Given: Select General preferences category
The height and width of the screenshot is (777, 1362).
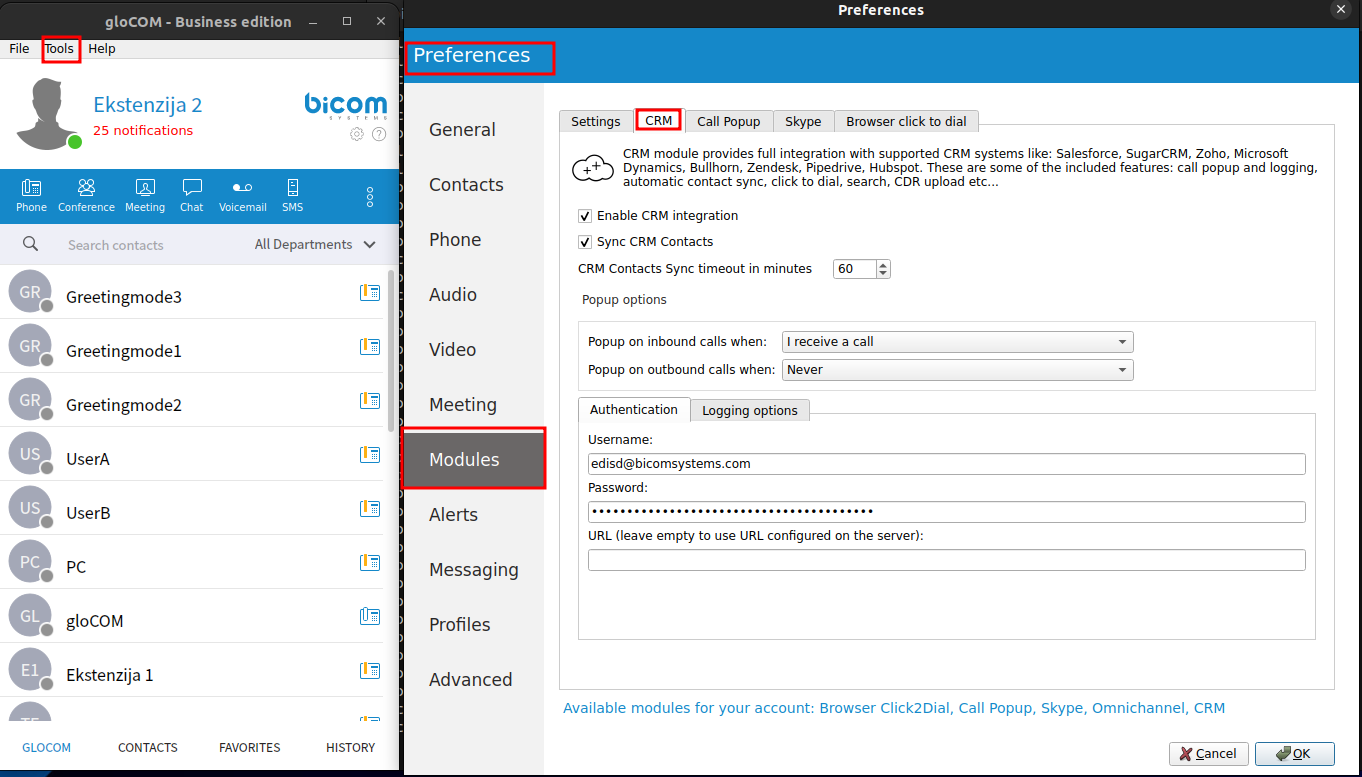Looking at the screenshot, I should 473,130.
